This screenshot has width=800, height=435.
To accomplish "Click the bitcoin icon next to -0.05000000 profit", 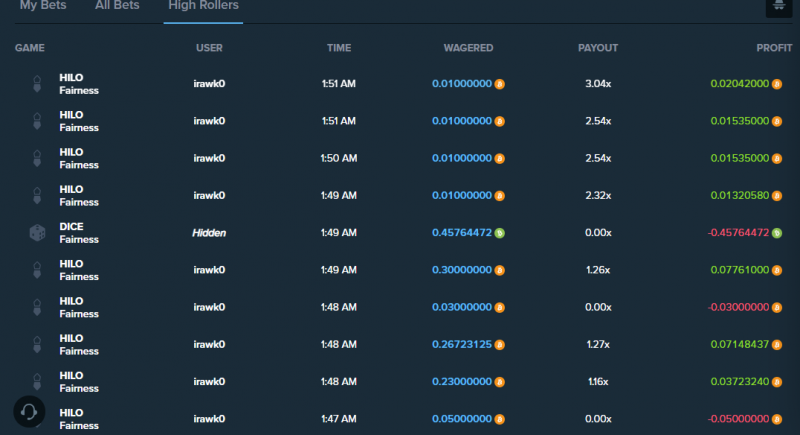I will point(777,419).
